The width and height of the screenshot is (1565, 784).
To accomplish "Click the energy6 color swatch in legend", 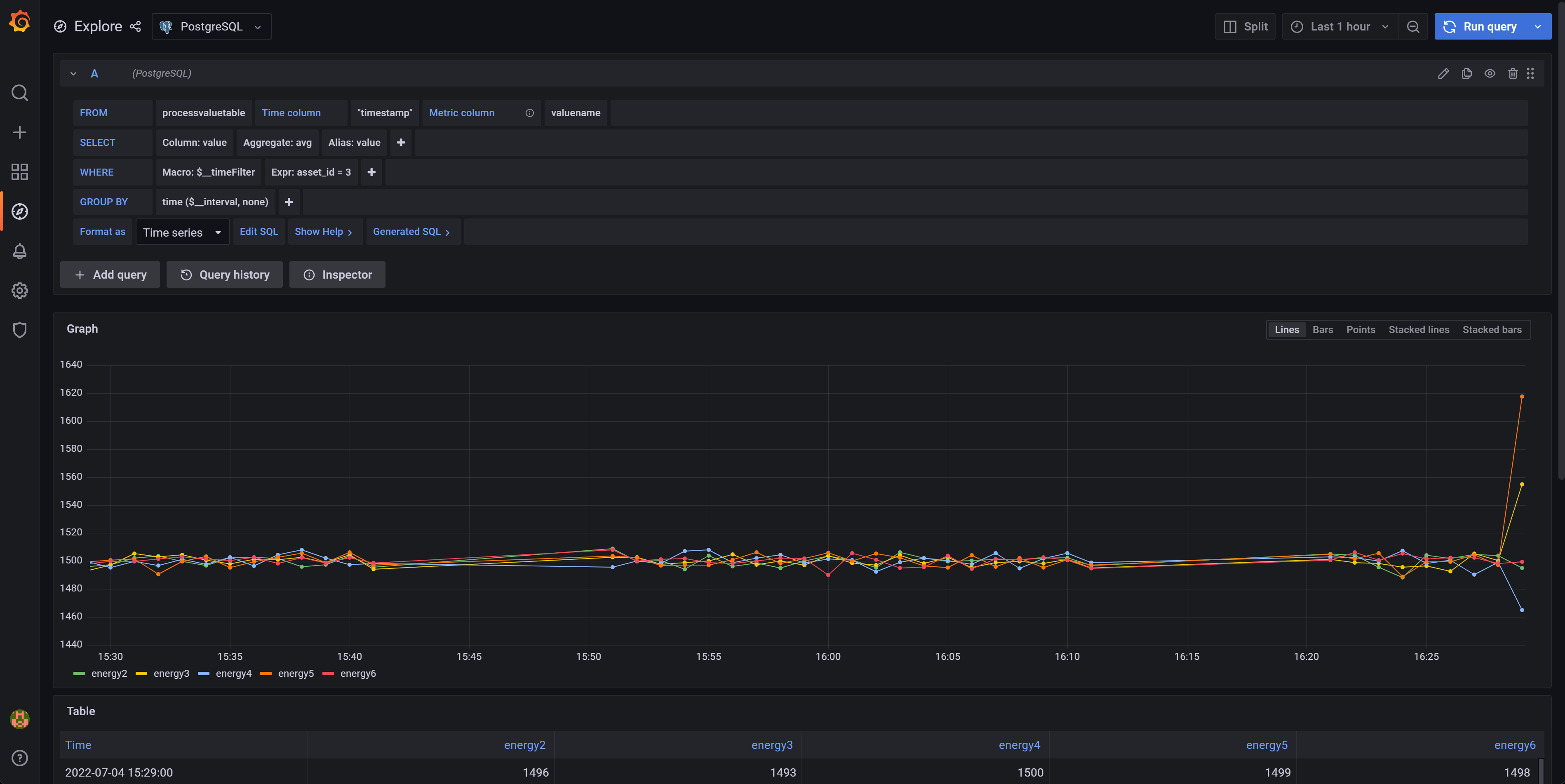I will coord(328,674).
